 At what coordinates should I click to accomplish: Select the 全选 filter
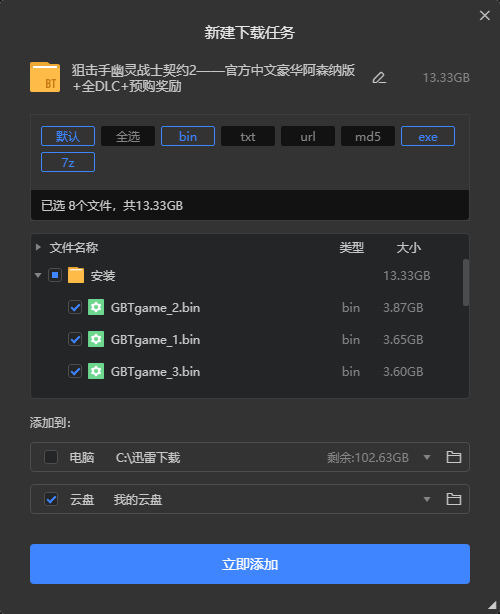[128, 136]
